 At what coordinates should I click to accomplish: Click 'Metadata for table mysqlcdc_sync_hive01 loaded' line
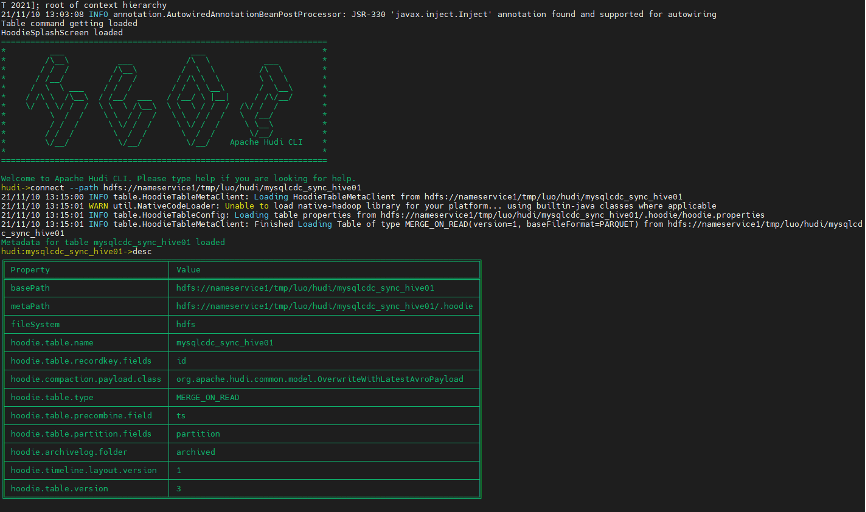(113, 242)
